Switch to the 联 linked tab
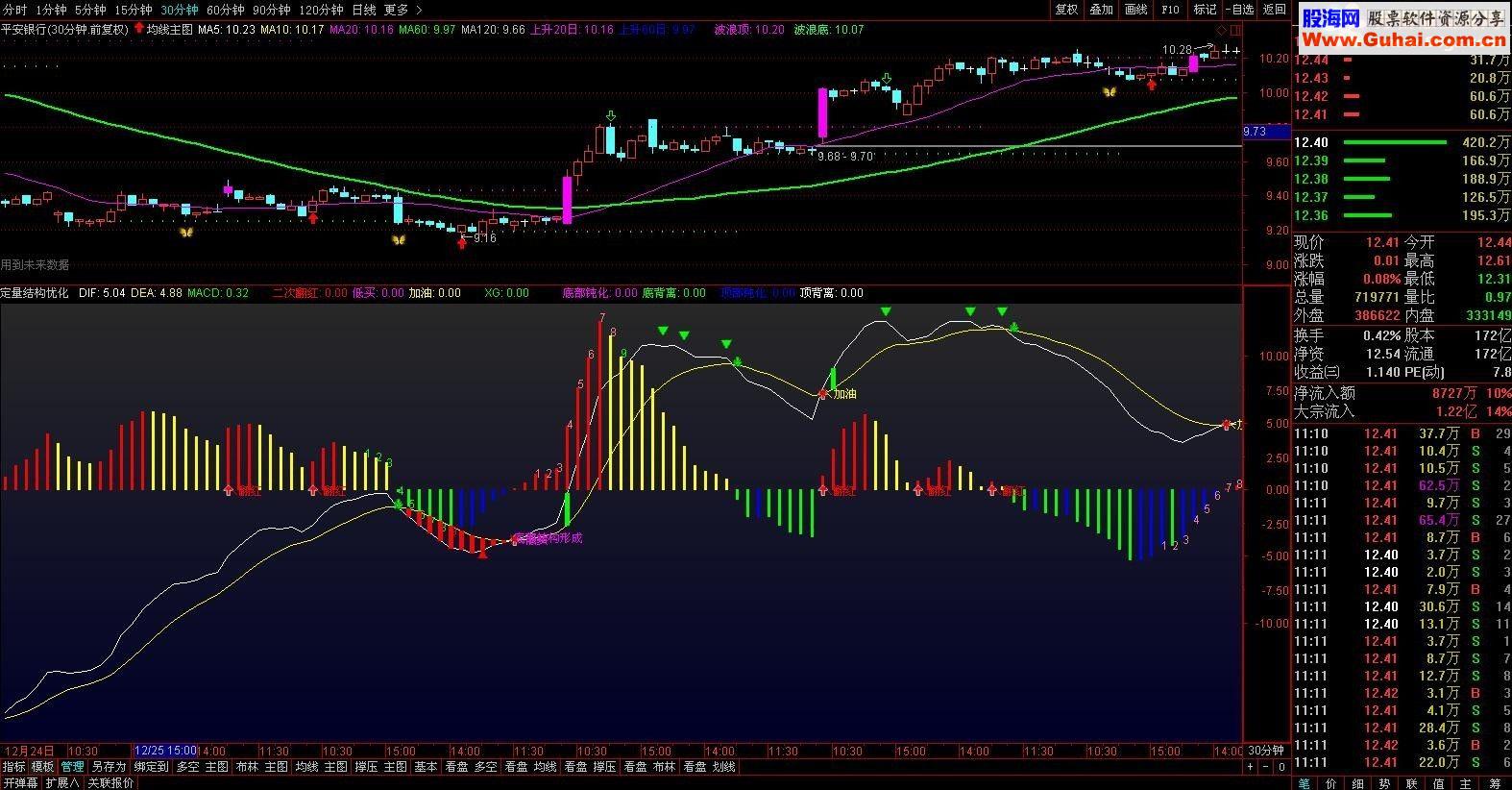 click(x=1412, y=783)
